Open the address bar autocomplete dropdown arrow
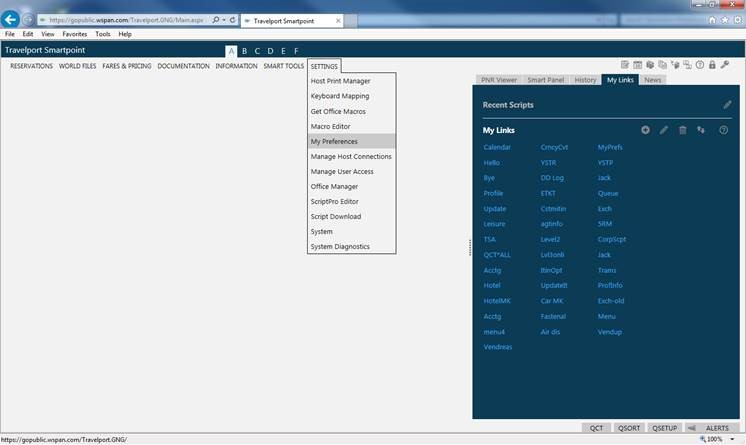This screenshot has height=445, width=746. tap(224, 20)
